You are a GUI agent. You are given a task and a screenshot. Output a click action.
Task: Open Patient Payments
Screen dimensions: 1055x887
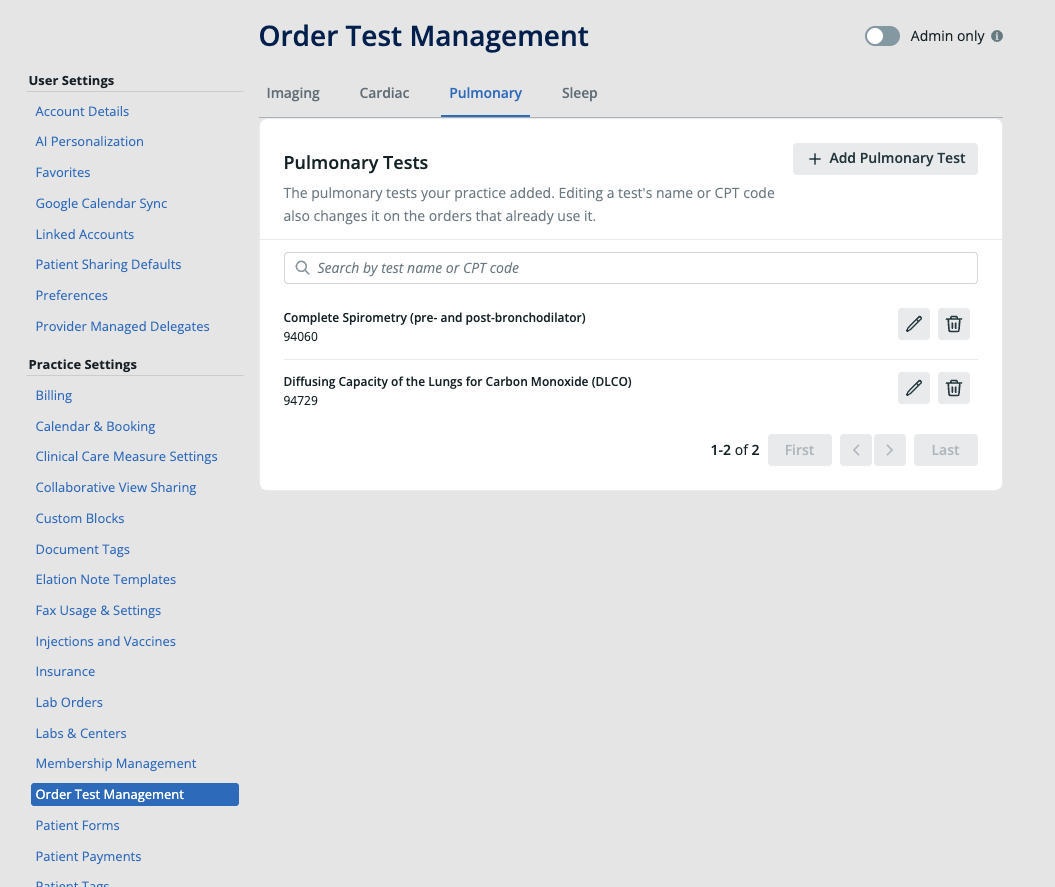(x=88, y=856)
